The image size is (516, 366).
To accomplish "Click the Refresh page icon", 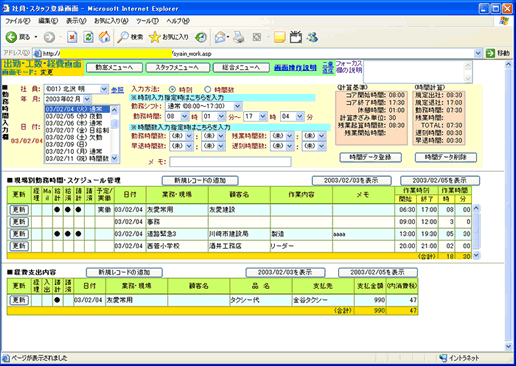I will [x=88, y=37].
